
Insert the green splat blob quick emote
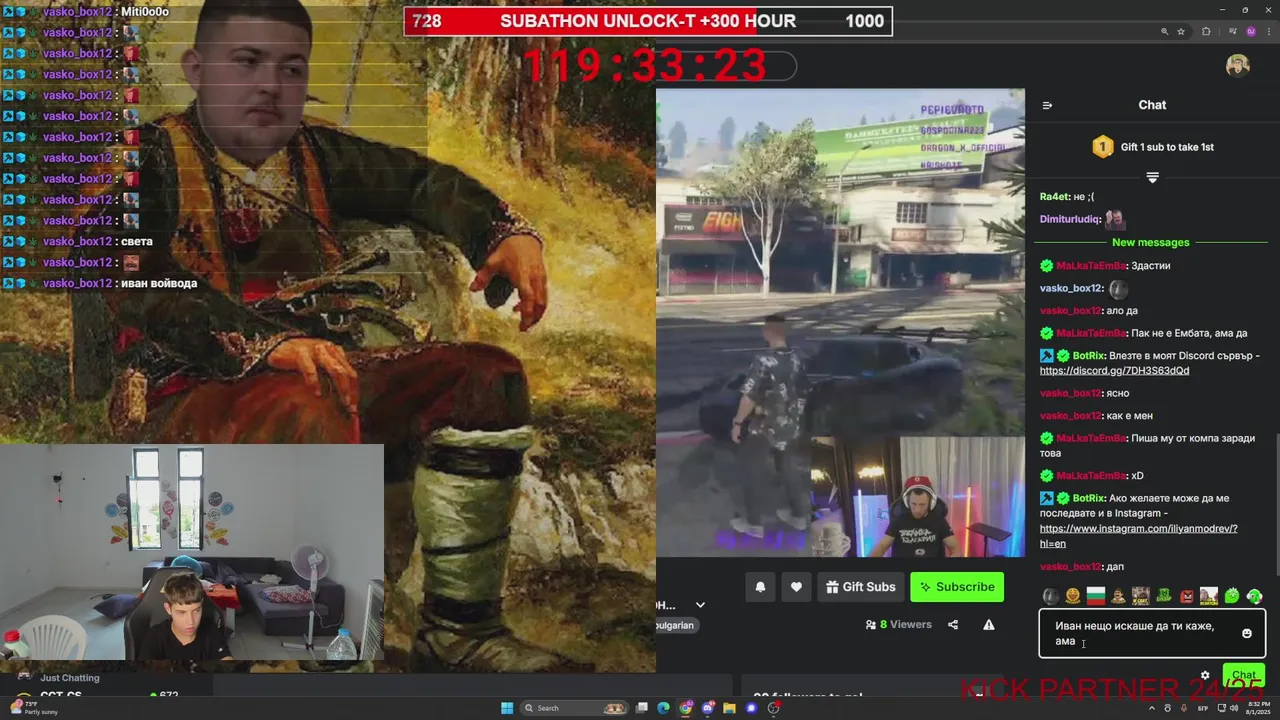(1232, 596)
